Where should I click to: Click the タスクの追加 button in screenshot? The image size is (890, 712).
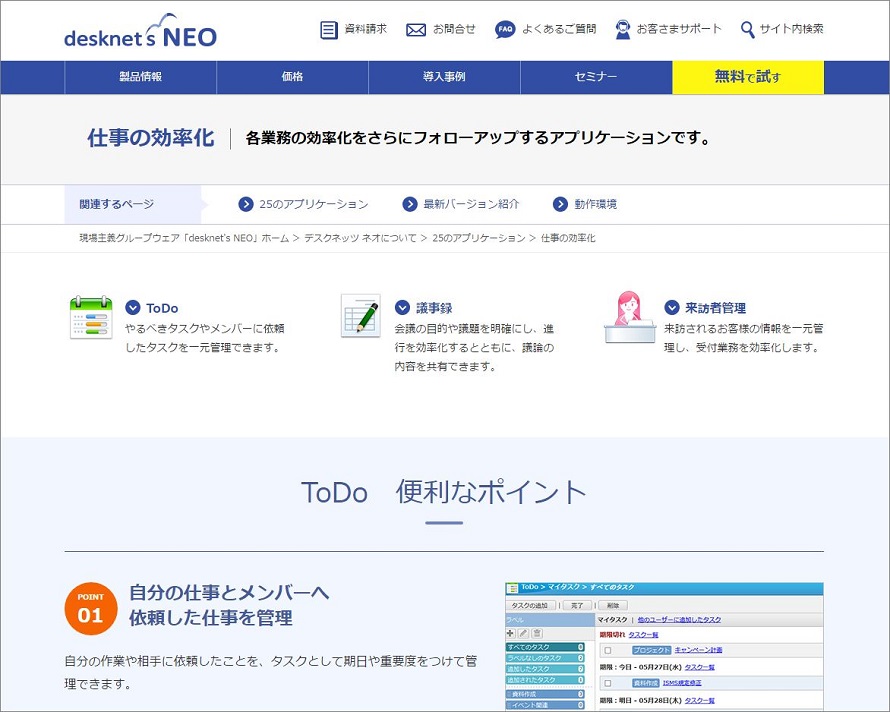530,606
